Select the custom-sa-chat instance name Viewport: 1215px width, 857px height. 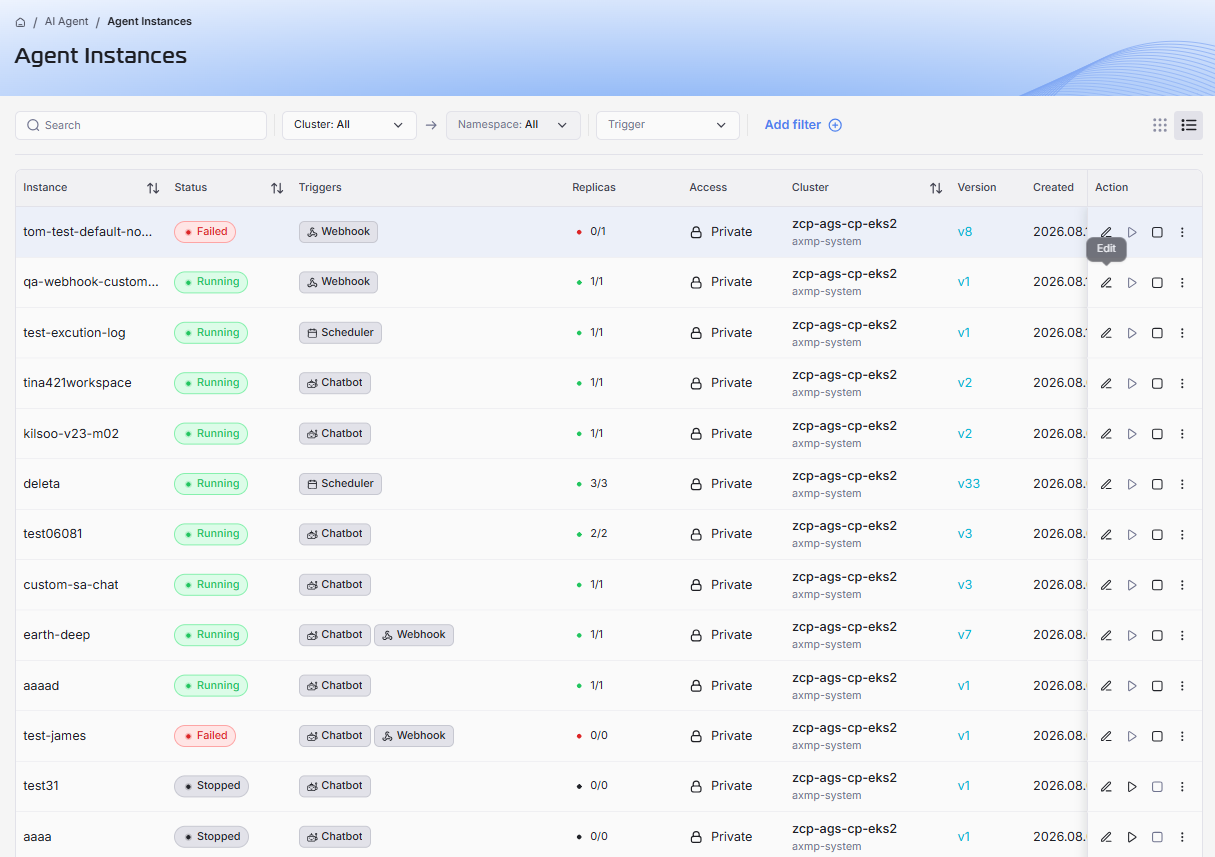71,585
